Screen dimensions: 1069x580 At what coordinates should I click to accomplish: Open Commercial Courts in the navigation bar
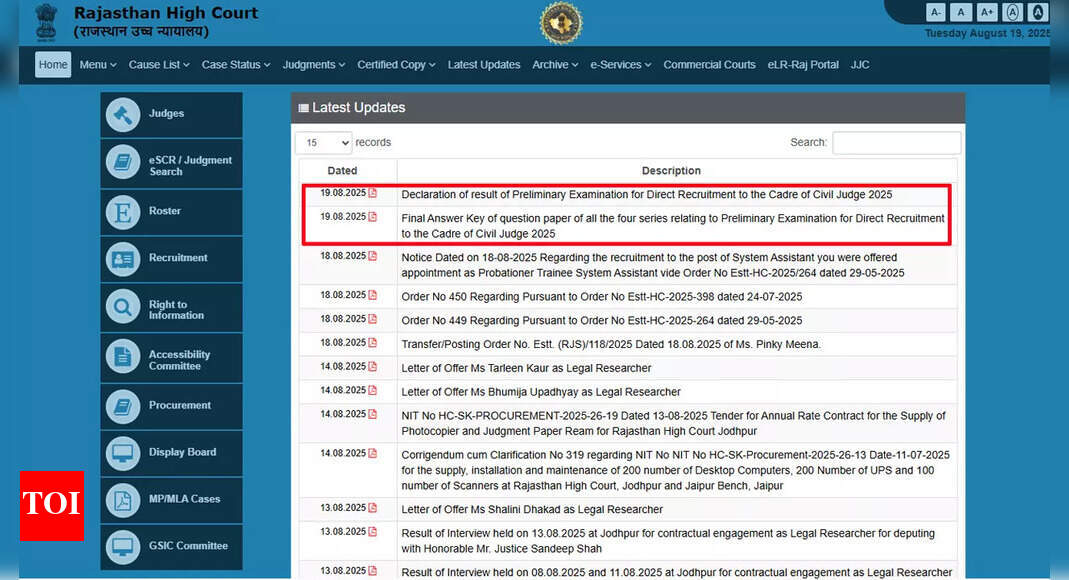(x=709, y=65)
